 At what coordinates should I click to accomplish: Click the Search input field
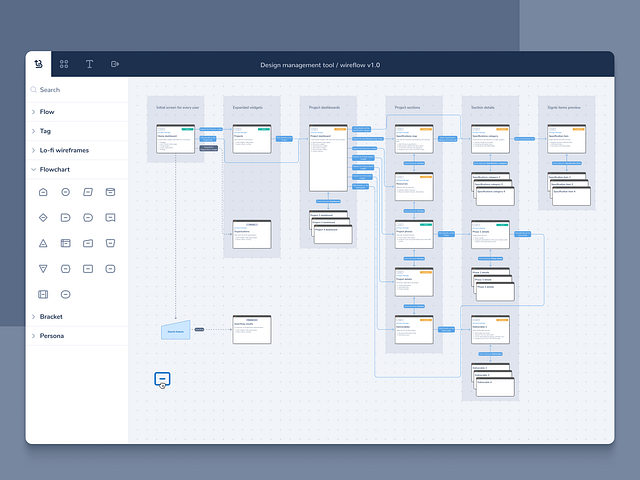click(x=77, y=90)
